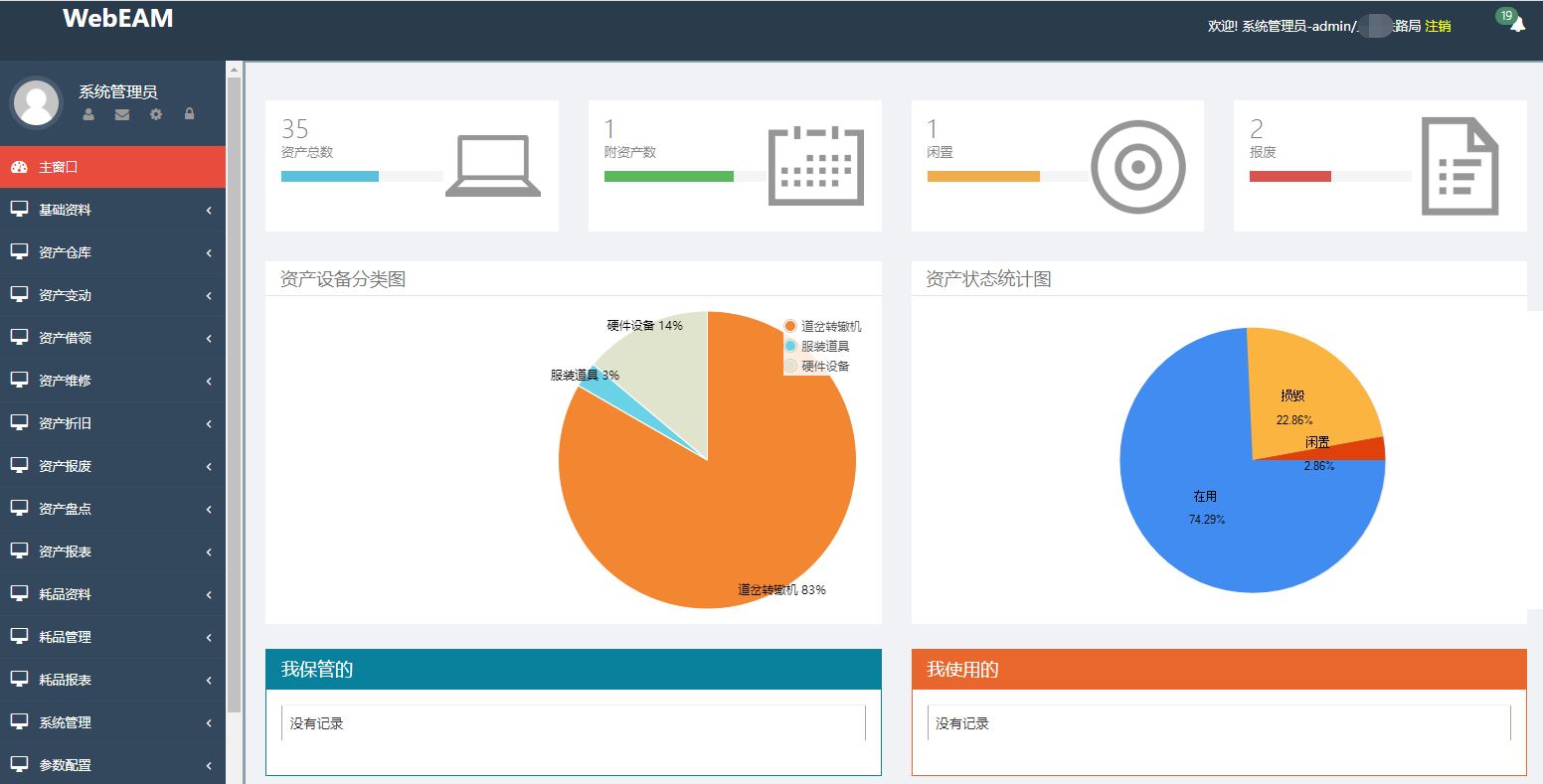Select 主窗口 in the sidebar menu
The image size is (1543, 784).
(x=58, y=167)
